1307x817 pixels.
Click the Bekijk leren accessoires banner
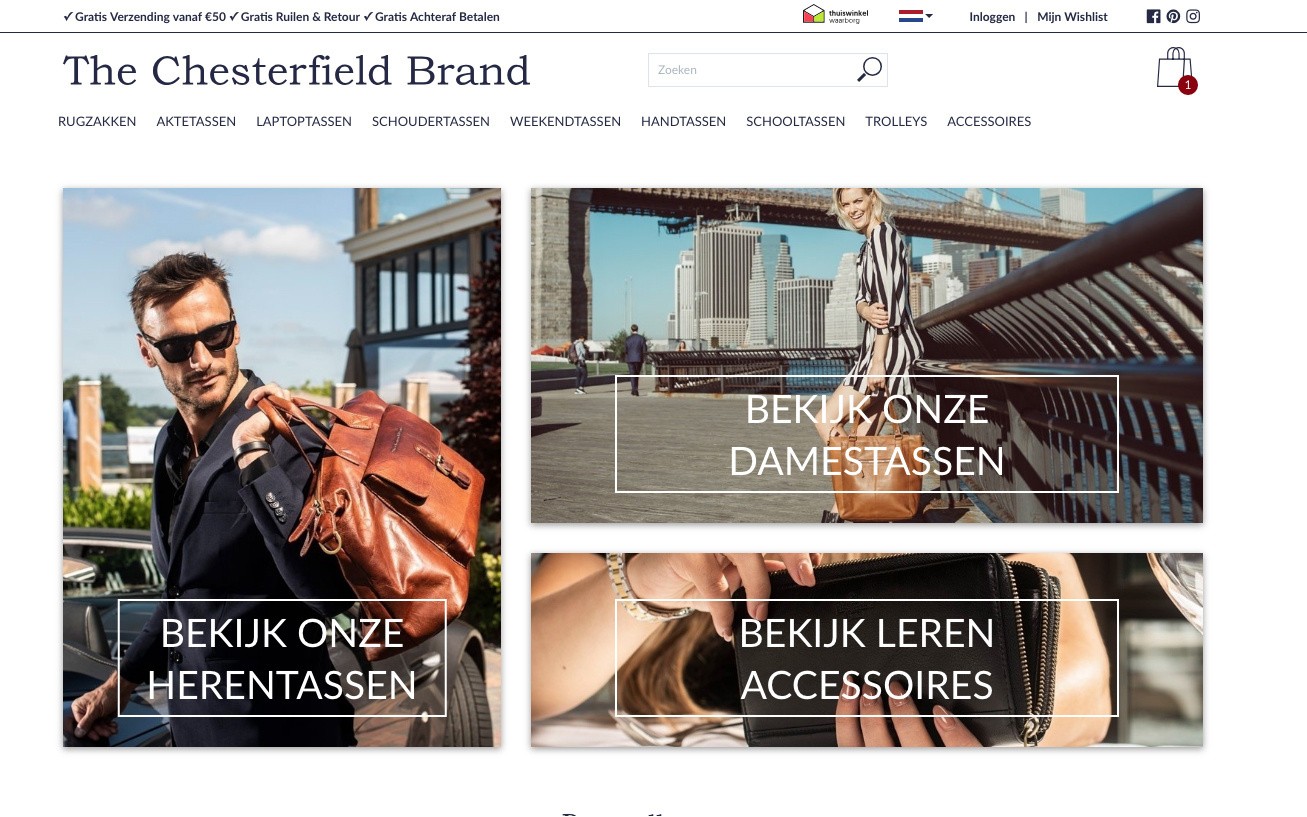(x=867, y=650)
